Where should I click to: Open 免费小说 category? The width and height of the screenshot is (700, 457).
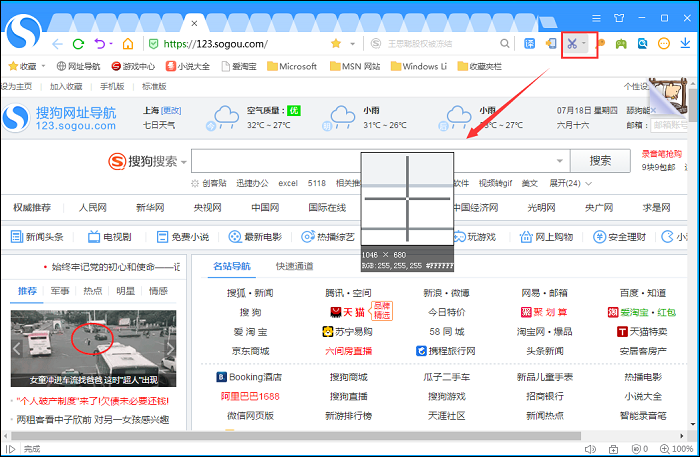tap(183, 237)
